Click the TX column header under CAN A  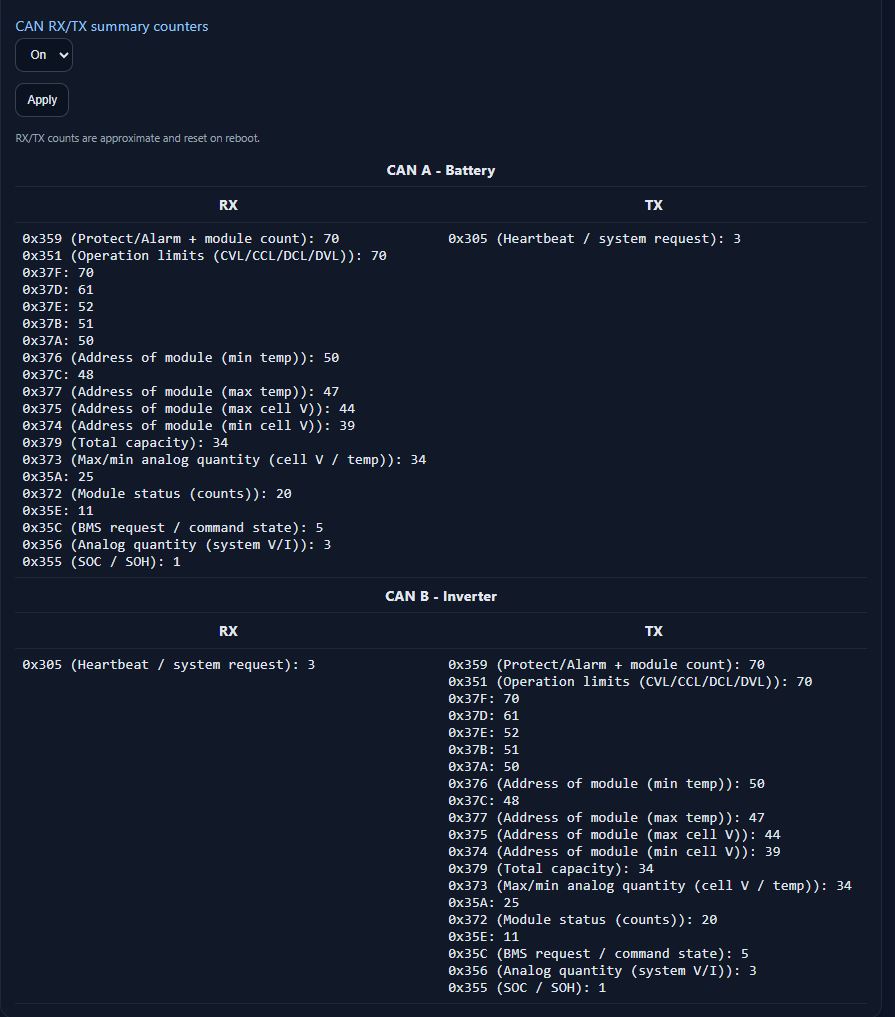tap(653, 205)
